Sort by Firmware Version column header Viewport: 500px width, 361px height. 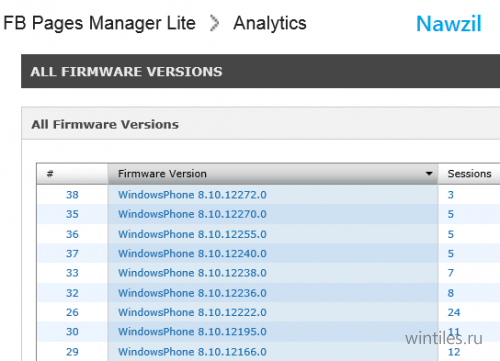(272, 174)
